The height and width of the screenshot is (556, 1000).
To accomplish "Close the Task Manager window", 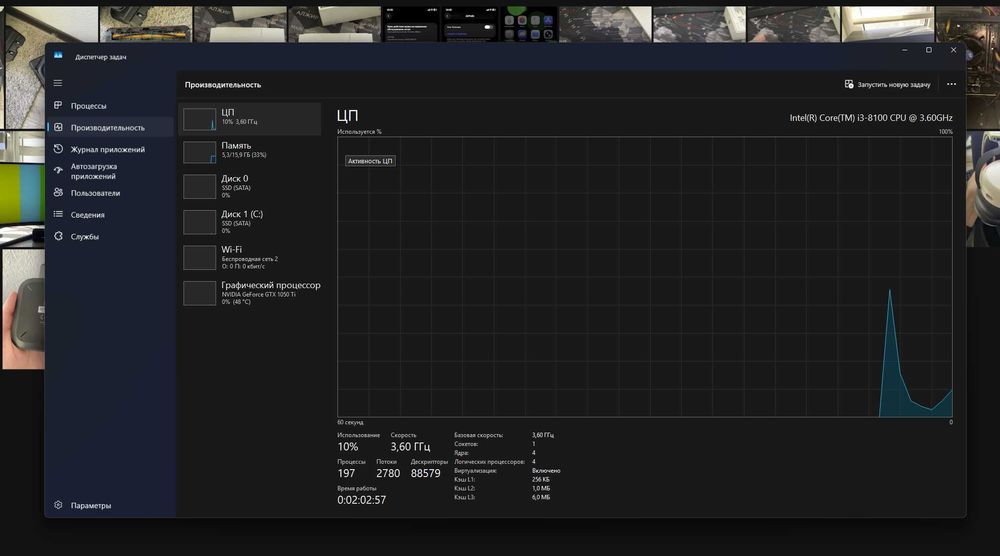I will pyautogui.click(x=952, y=50).
